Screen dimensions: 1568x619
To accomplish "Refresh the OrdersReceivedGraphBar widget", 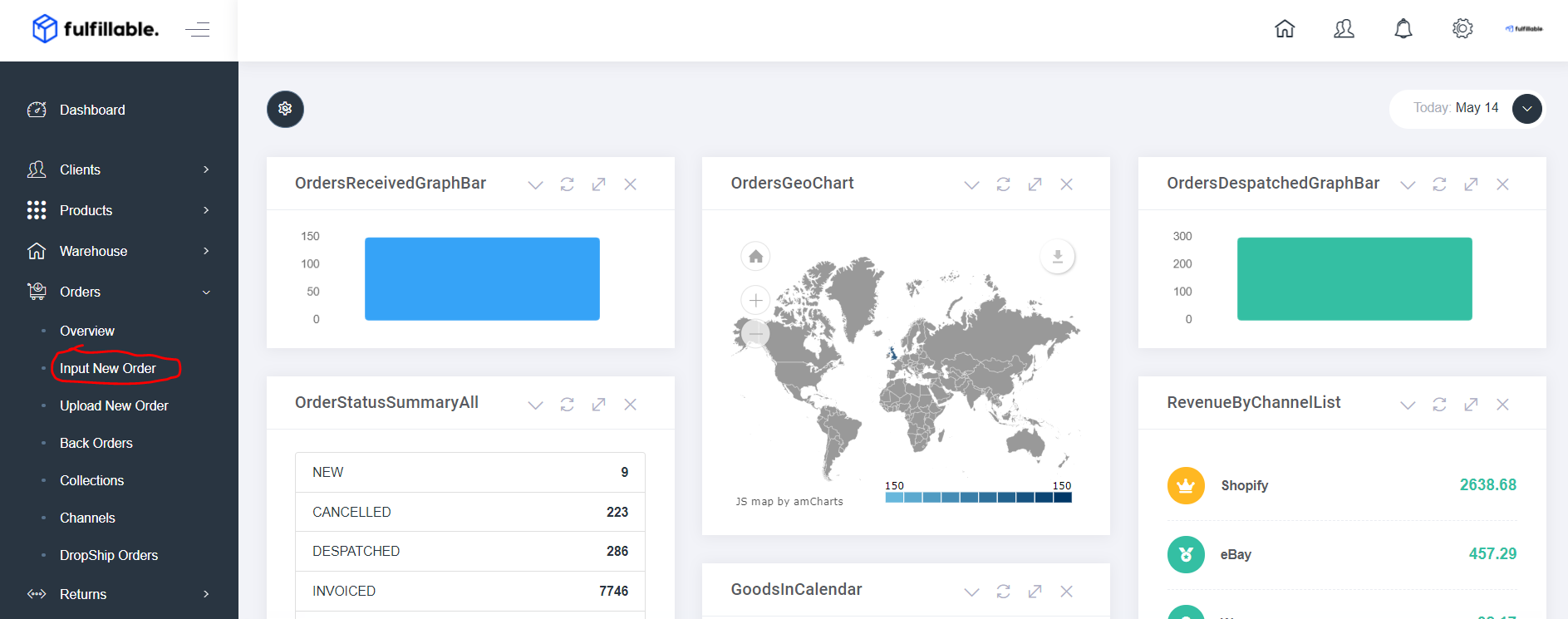I will pyautogui.click(x=567, y=184).
